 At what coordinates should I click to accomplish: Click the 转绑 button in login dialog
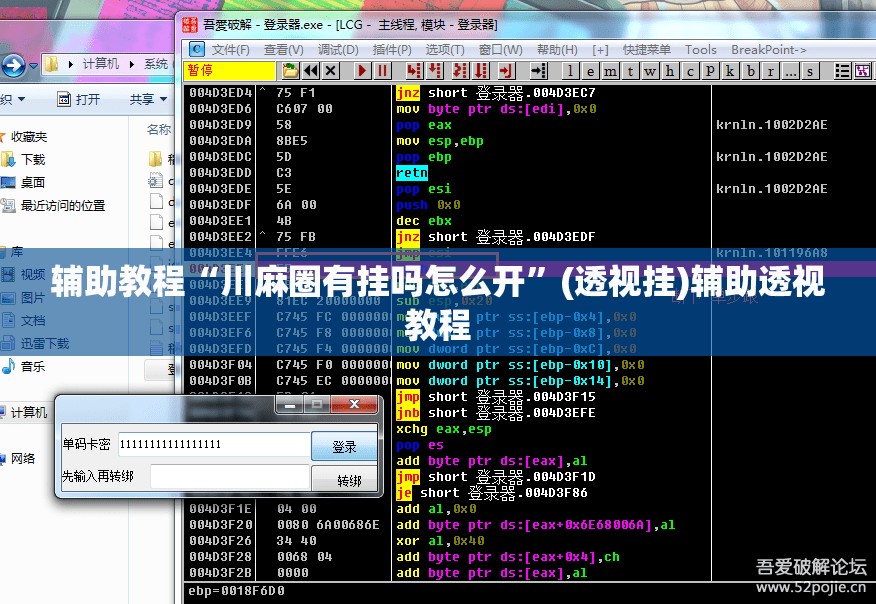(344, 480)
